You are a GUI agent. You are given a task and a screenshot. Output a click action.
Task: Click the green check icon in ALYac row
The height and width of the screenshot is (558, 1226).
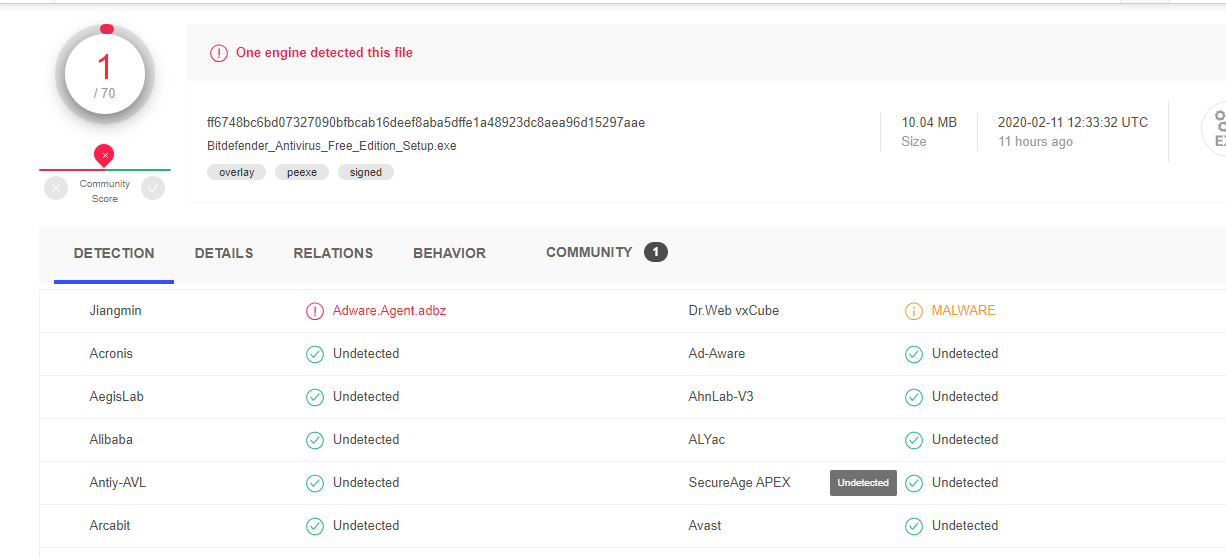tap(914, 440)
